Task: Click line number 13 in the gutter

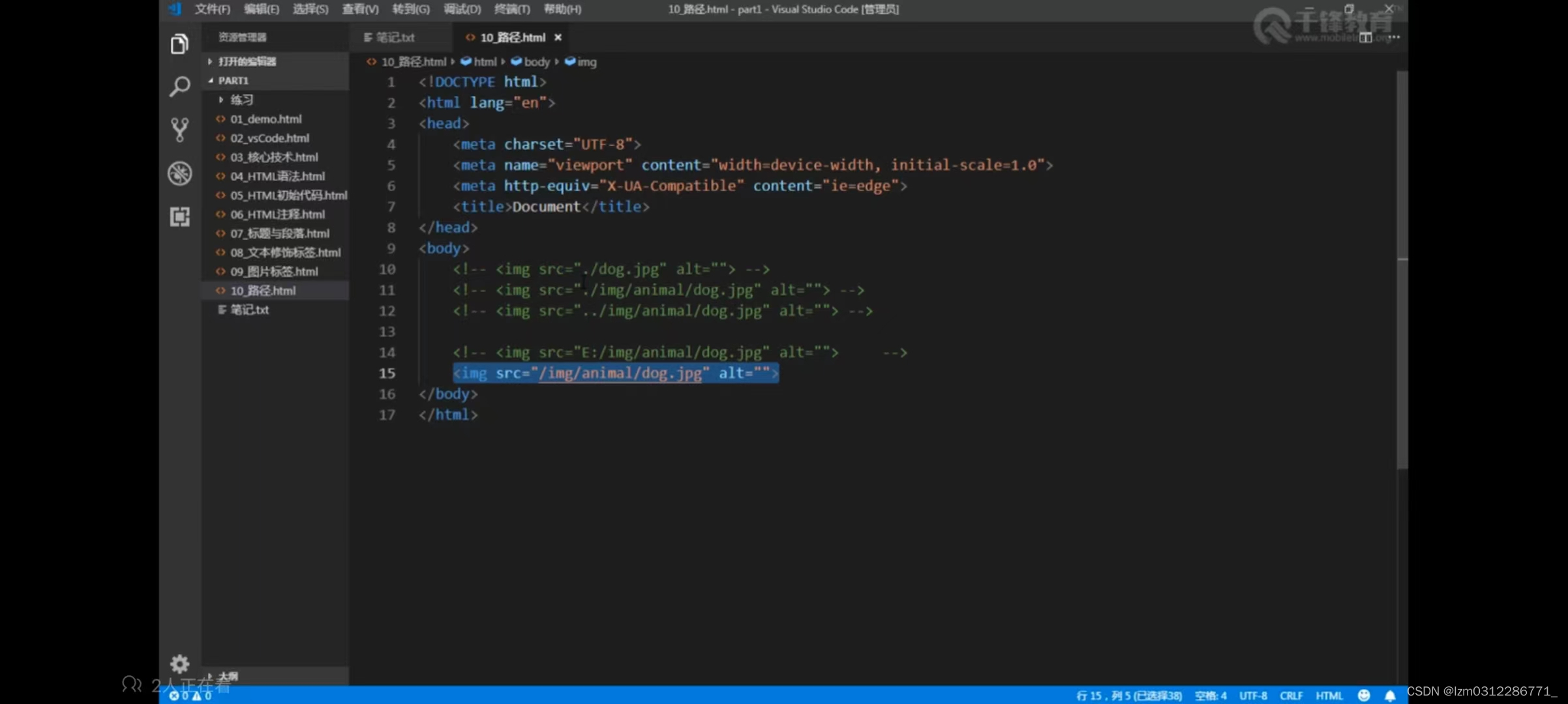Action: pyautogui.click(x=387, y=332)
